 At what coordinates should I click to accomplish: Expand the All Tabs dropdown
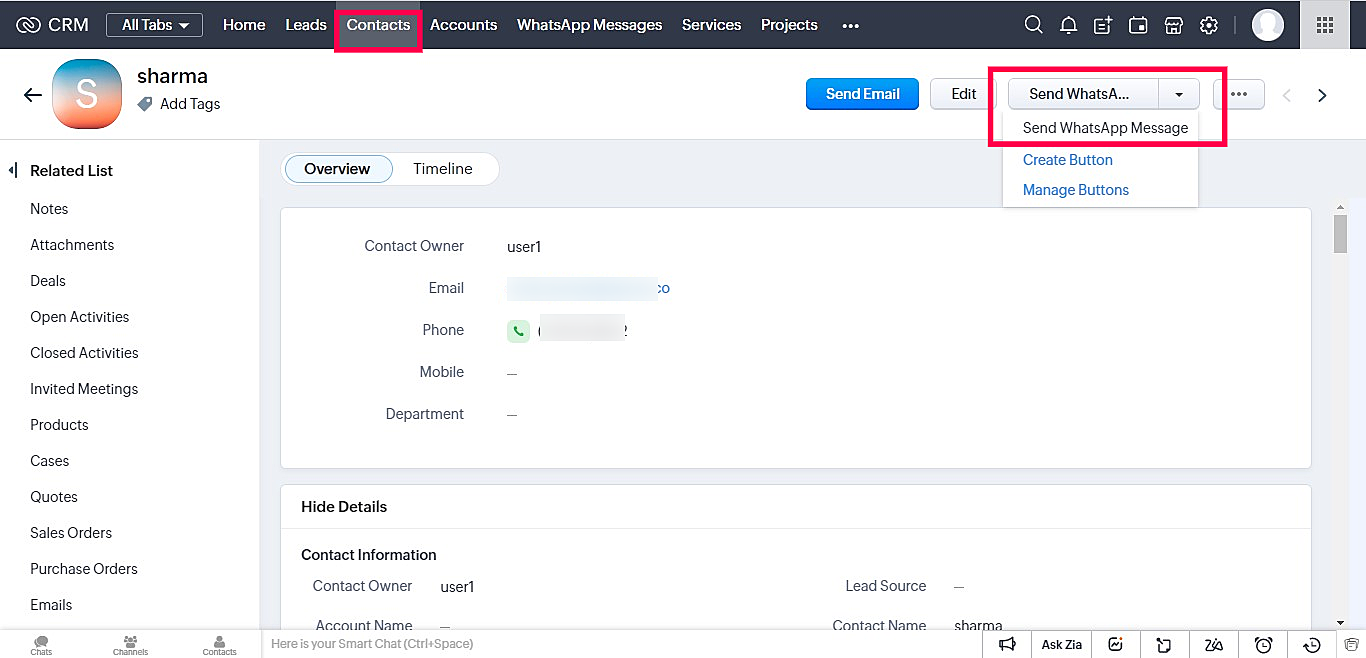155,25
